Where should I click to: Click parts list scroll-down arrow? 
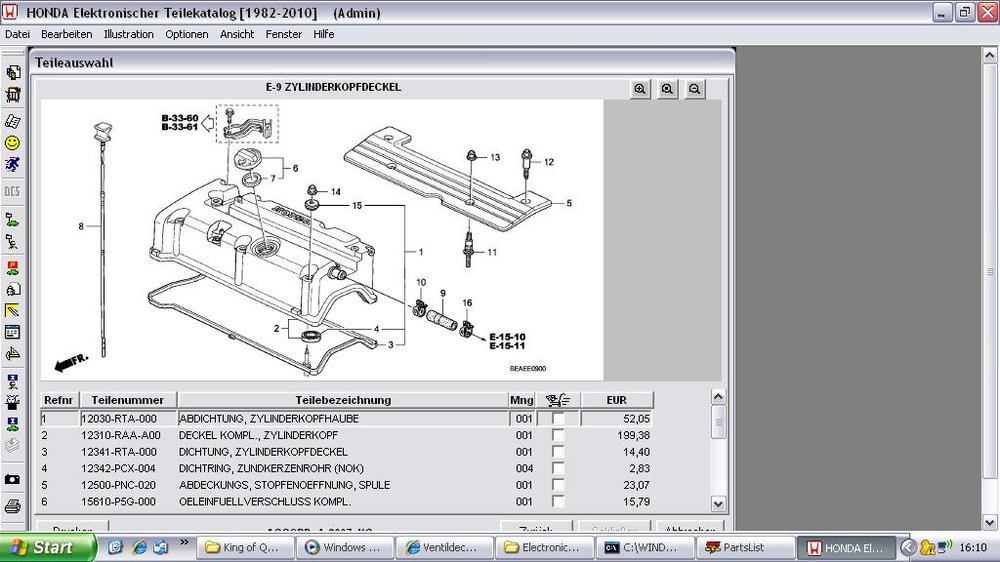pyautogui.click(x=718, y=503)
